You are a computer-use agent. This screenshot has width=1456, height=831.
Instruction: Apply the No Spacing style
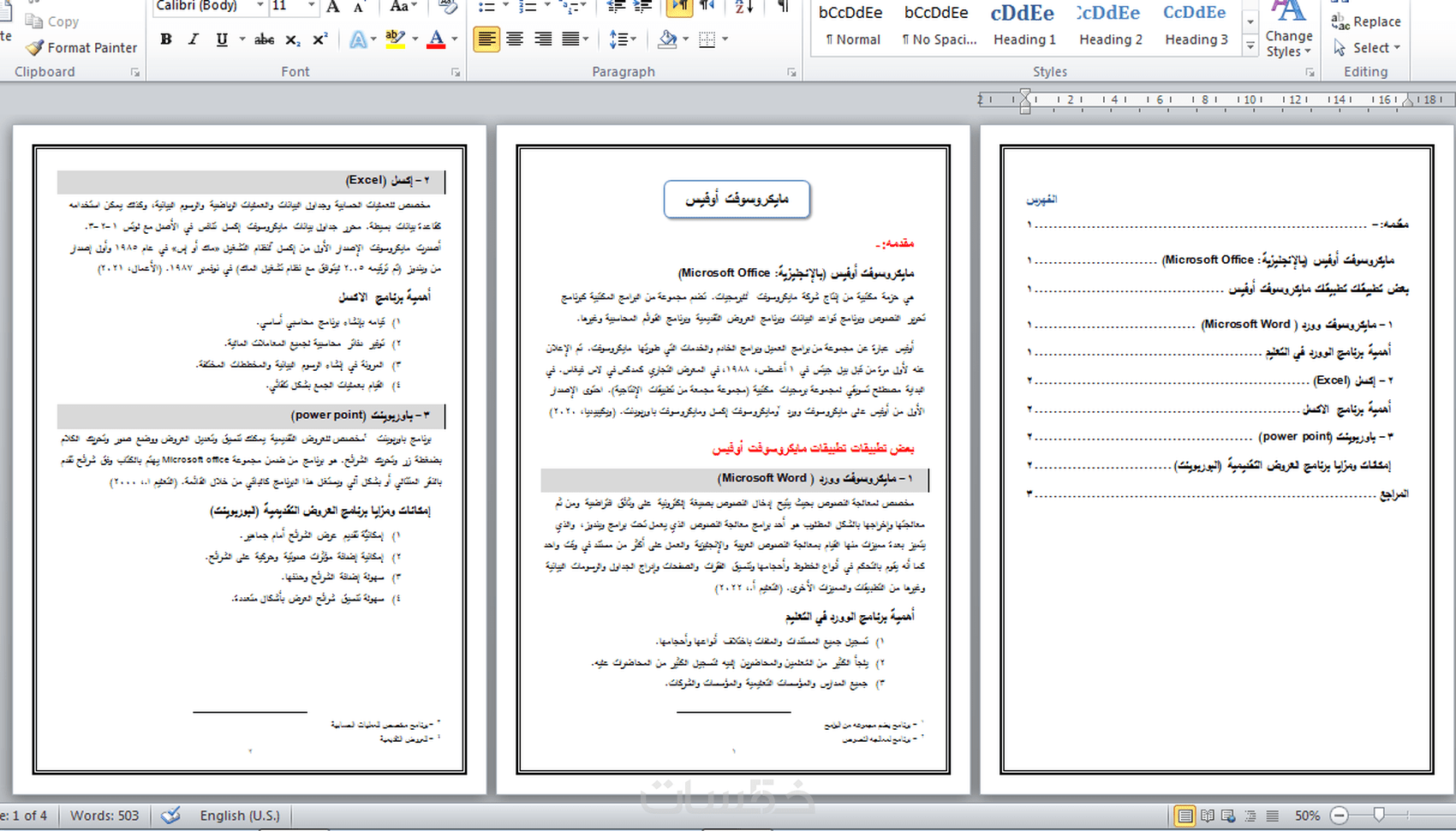939,26
